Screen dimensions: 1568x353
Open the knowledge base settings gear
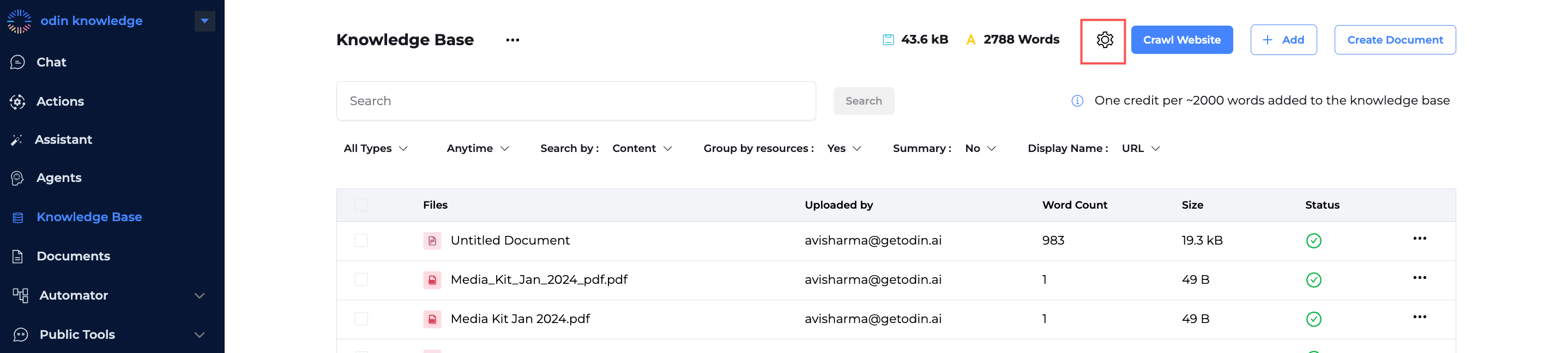[x=1104, y=40]
